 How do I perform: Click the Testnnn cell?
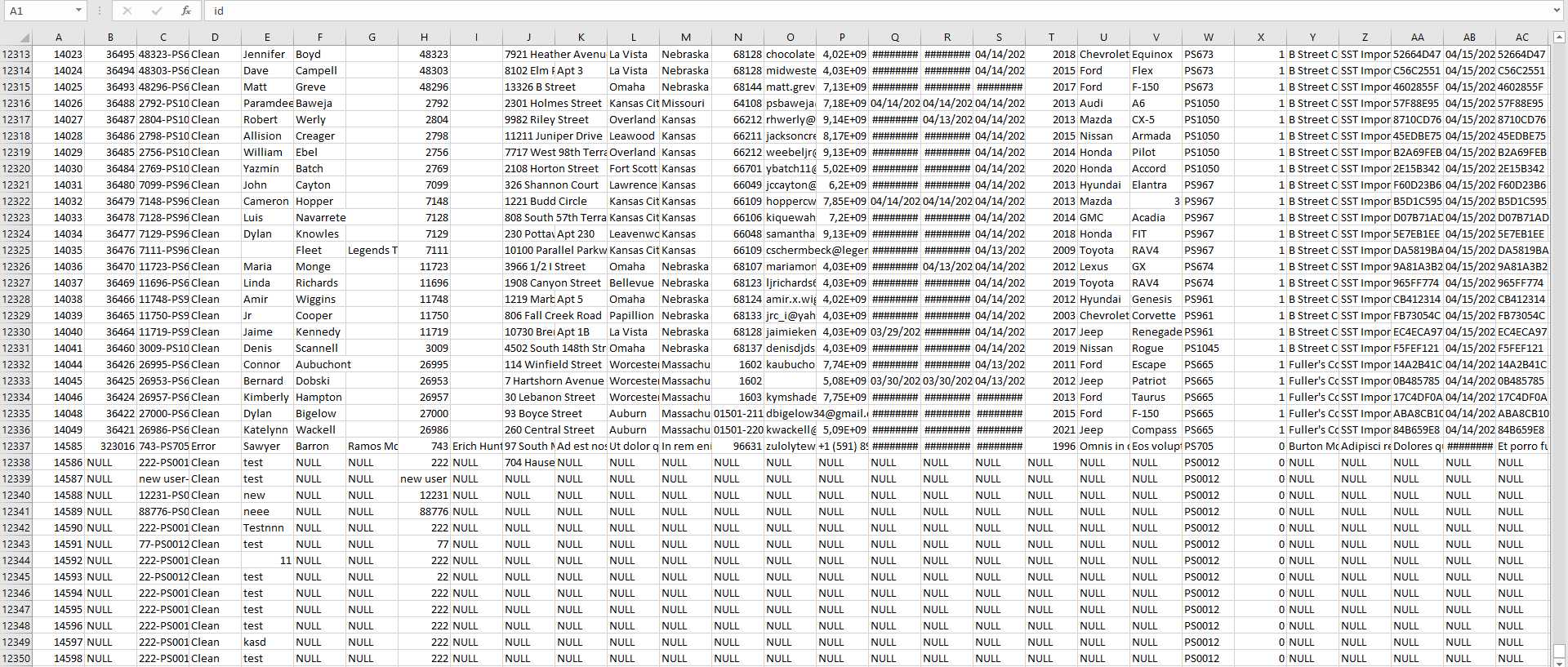click(267, 527)
